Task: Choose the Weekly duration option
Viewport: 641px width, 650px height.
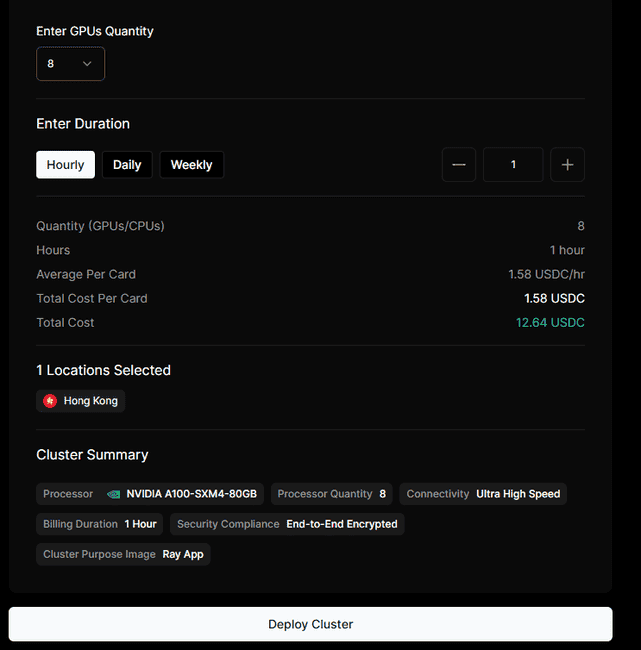Action: pos(191,165)
